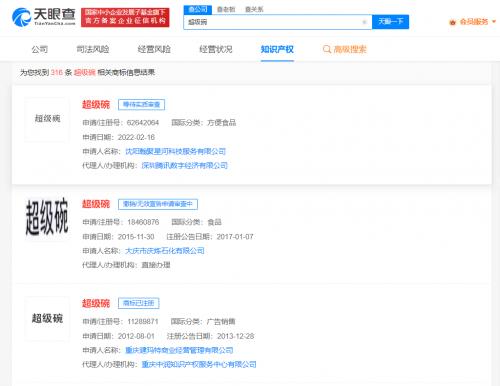Click registration number 18460876
Viewport: 500px width, 386px height.
coord(143,222)
